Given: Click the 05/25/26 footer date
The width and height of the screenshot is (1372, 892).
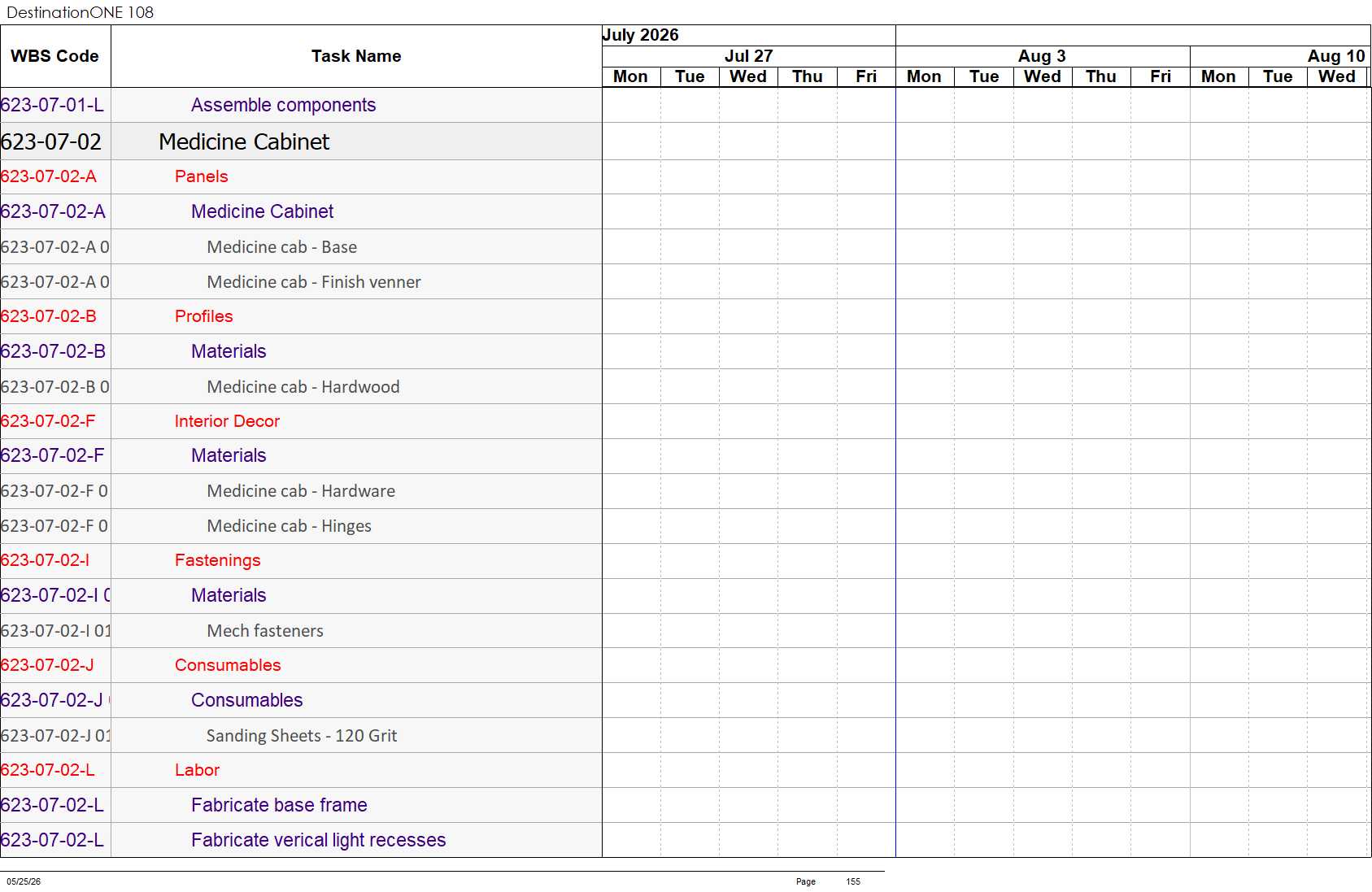Looking at the screenshot, I should point(24,881).
